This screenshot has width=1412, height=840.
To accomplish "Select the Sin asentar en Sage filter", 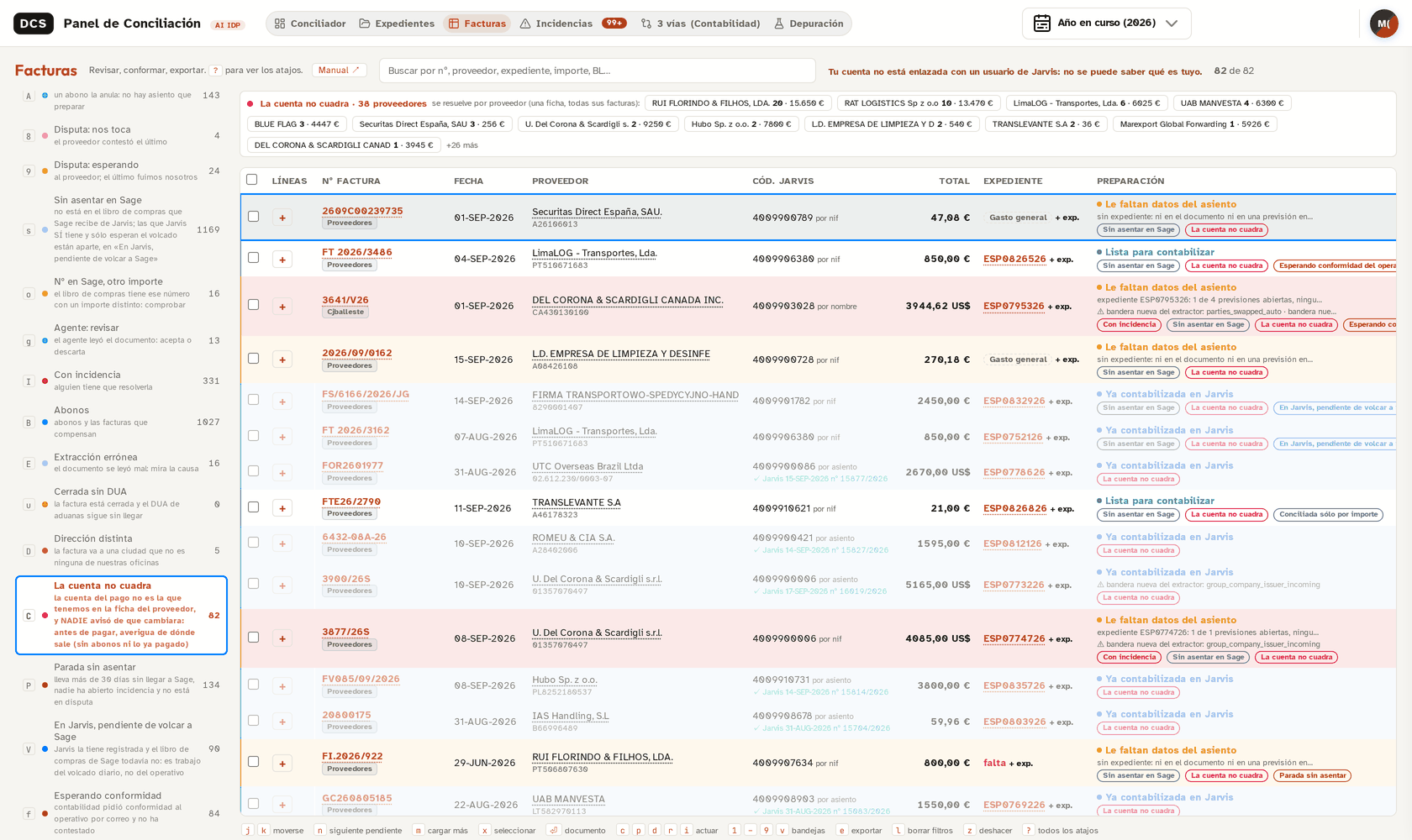I will pos(121,229).
